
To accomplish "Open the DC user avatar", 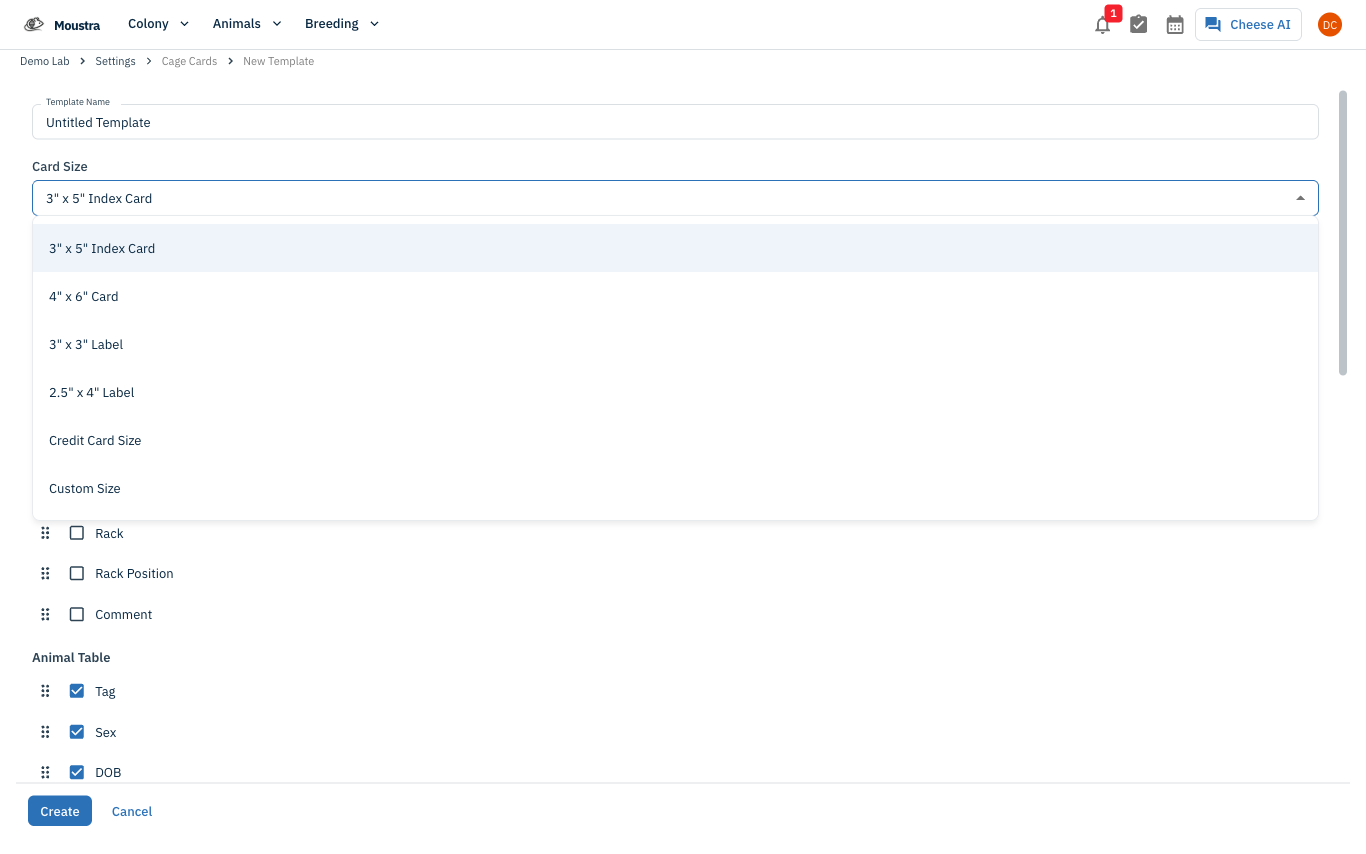I will 1330,25.
